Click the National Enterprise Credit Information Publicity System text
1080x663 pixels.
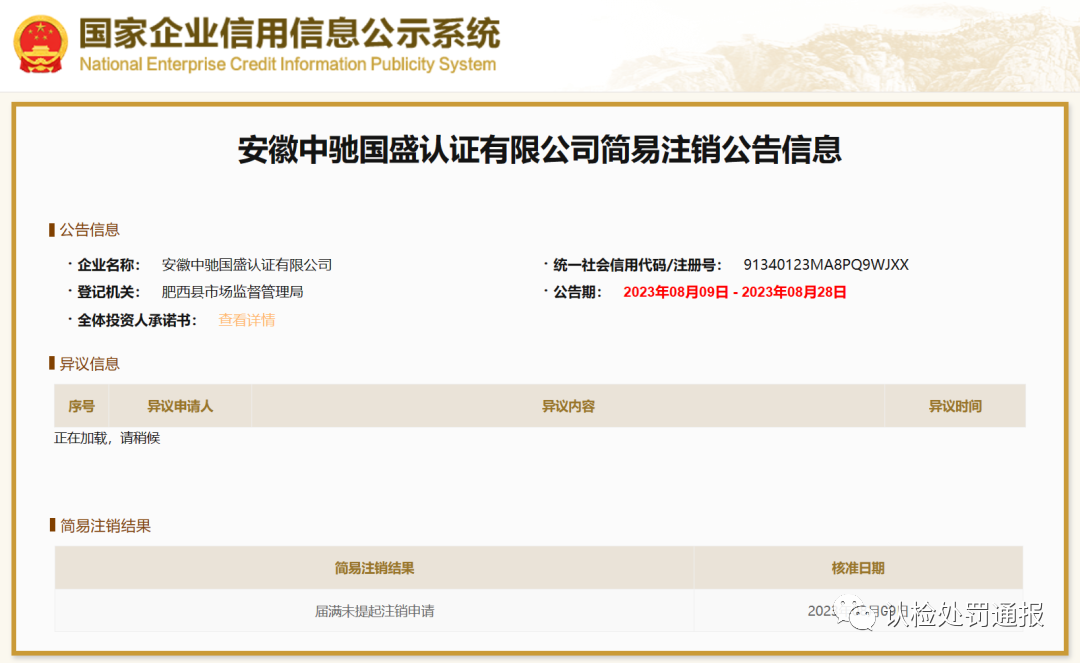click(288, 64)
